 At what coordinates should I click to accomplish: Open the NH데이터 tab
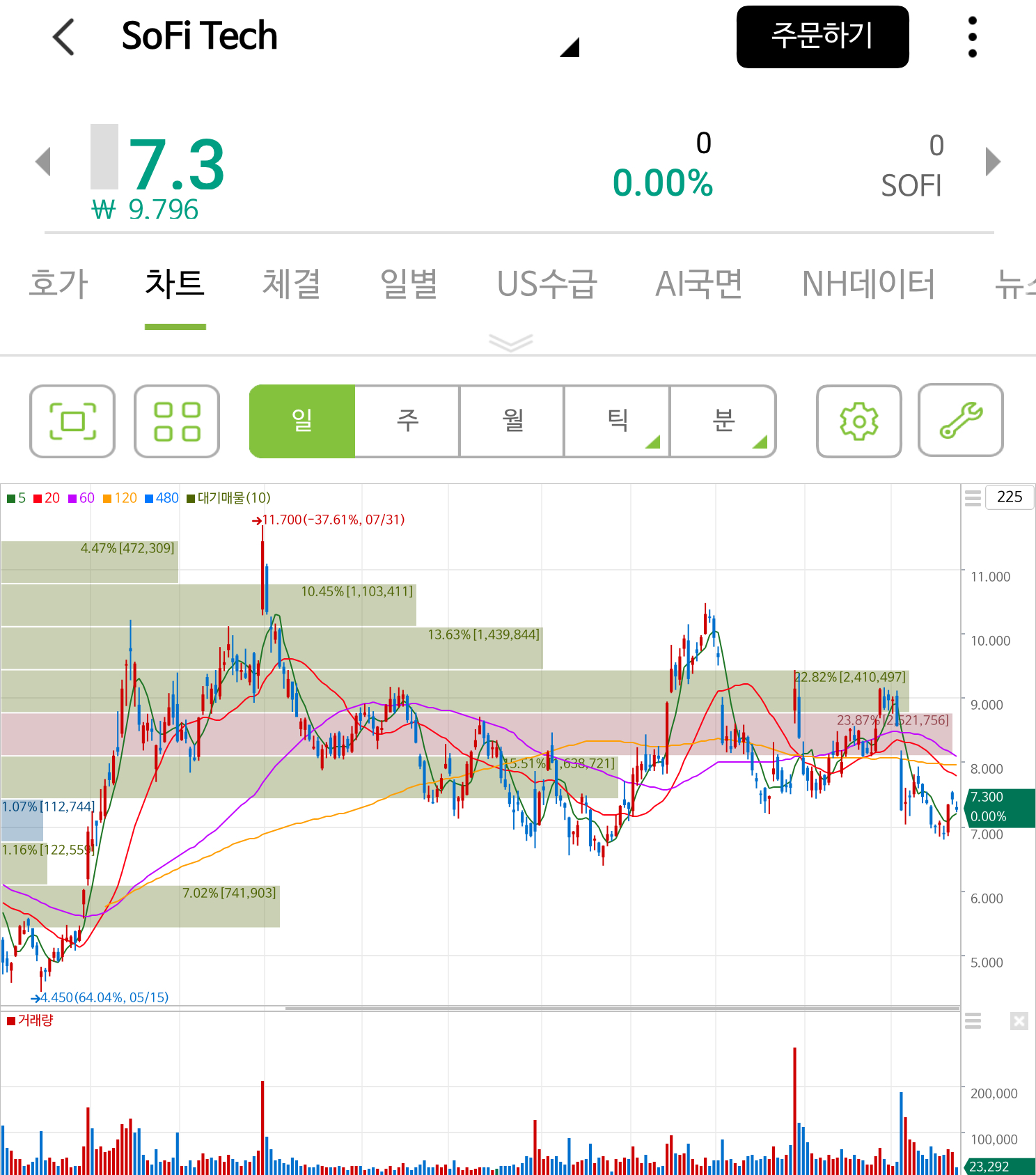click(868, 284)
